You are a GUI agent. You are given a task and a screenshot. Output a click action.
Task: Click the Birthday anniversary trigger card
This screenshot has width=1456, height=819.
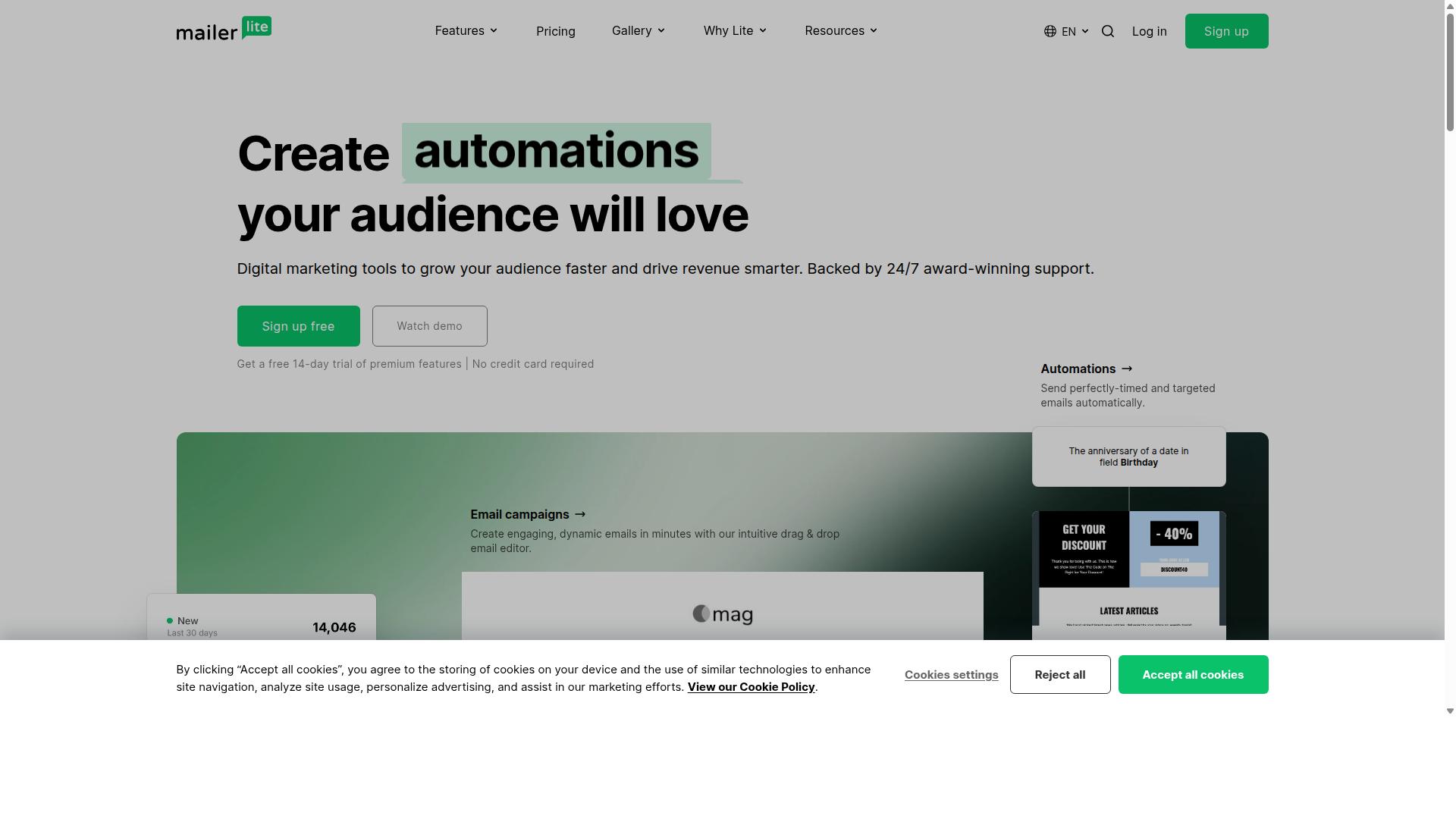coord(1128,457)
